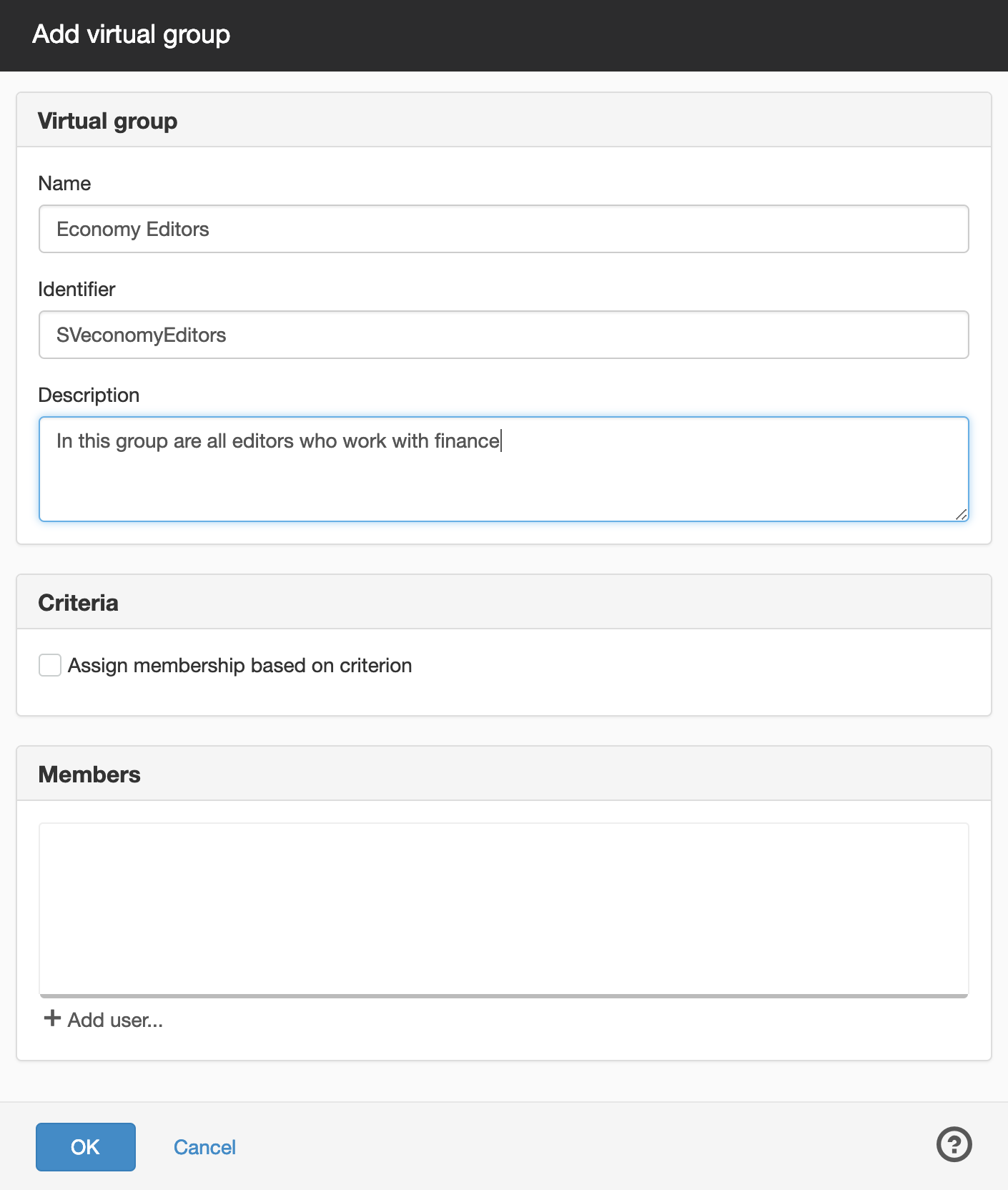Click the Criteria panel header
1008x1190 pixels.
504,602
